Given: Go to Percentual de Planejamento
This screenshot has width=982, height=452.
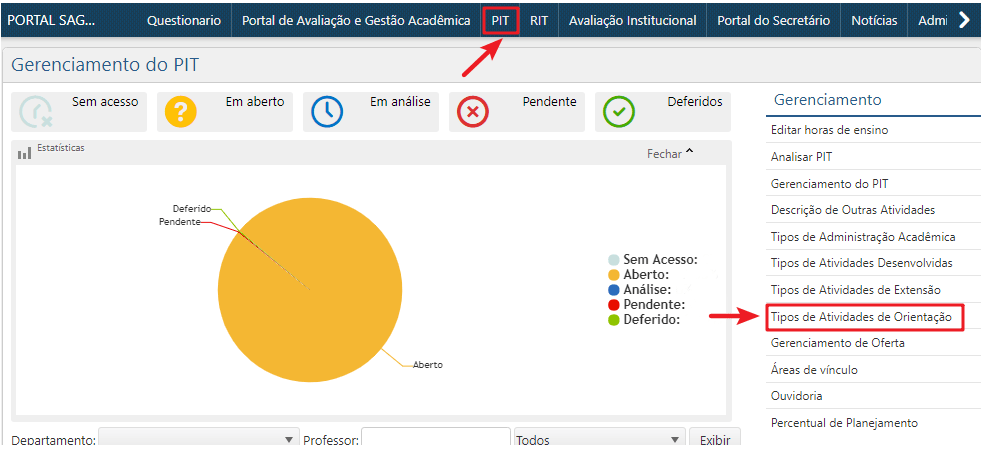Looking at the screenshot, I should [x=844, y=423].
